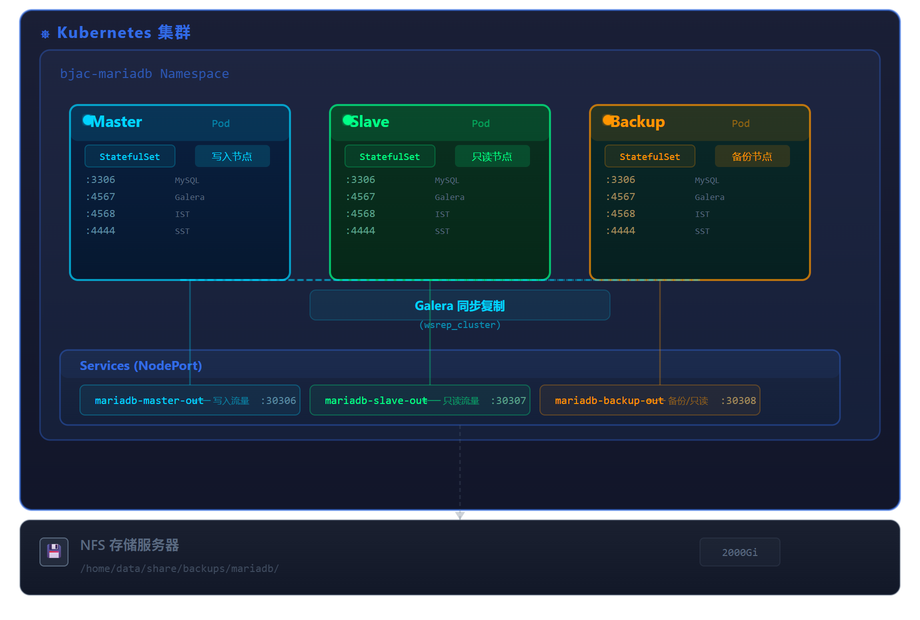Screen dimensions: 920x620
Task: Toggle the 只读节点 badge on Slave
Action: click(492, 156)
